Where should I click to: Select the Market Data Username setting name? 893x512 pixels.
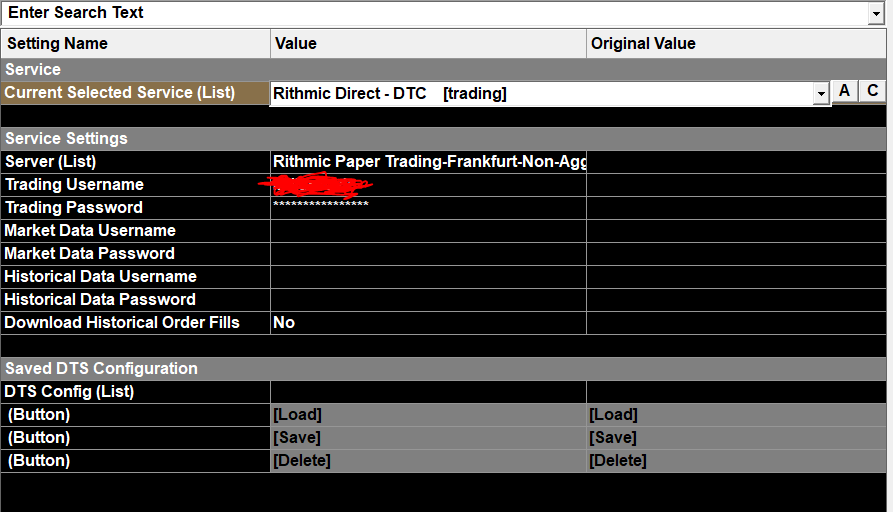[x=136, y=231]
